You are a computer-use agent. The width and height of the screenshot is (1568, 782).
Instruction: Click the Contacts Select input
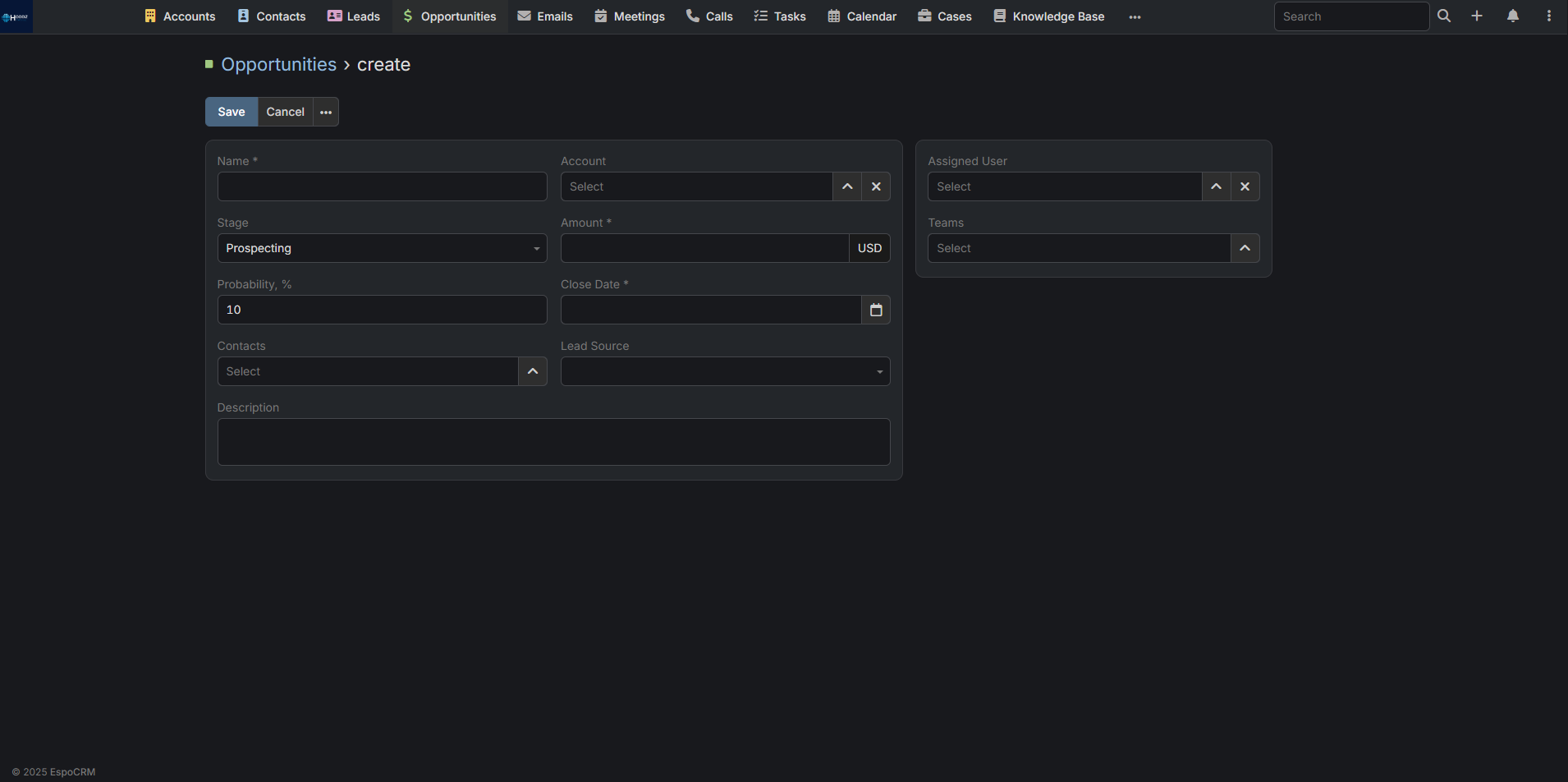(368, 371)
